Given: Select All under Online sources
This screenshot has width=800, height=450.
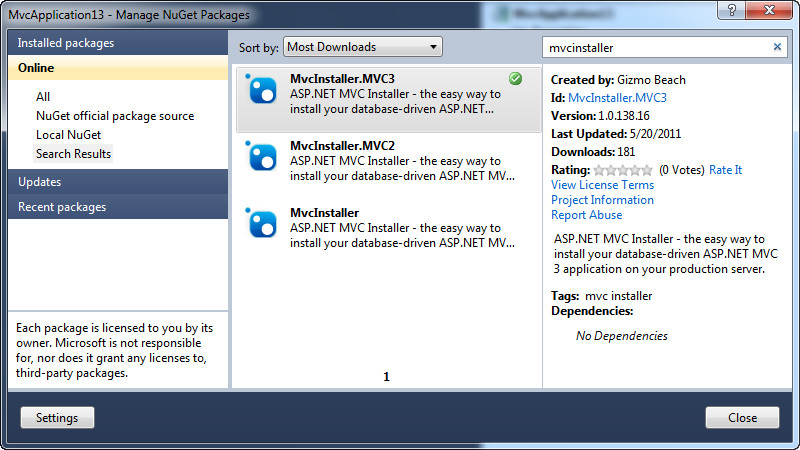Looking at the screenshot, I should pyautogui.click(x=43, y=96).
